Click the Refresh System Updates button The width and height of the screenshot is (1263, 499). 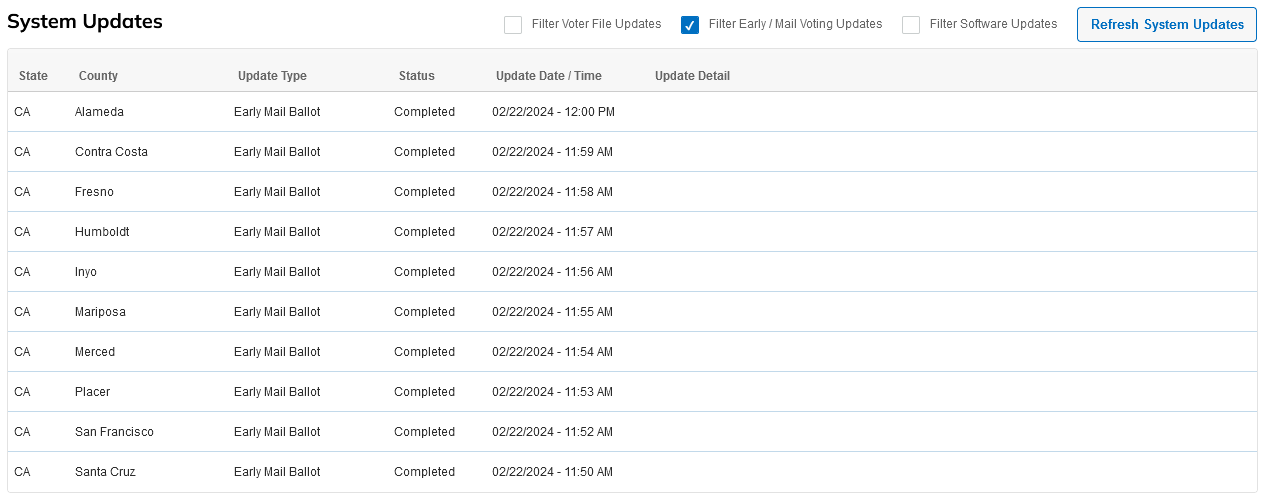pyautogui.click(x=1167, y=25)
